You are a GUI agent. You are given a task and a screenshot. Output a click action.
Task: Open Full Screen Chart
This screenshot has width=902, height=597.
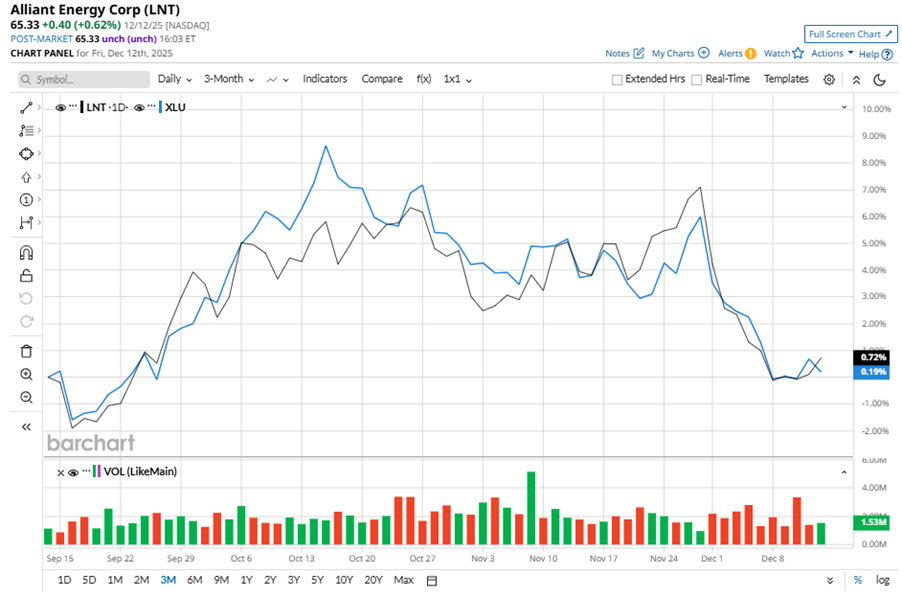850,35
